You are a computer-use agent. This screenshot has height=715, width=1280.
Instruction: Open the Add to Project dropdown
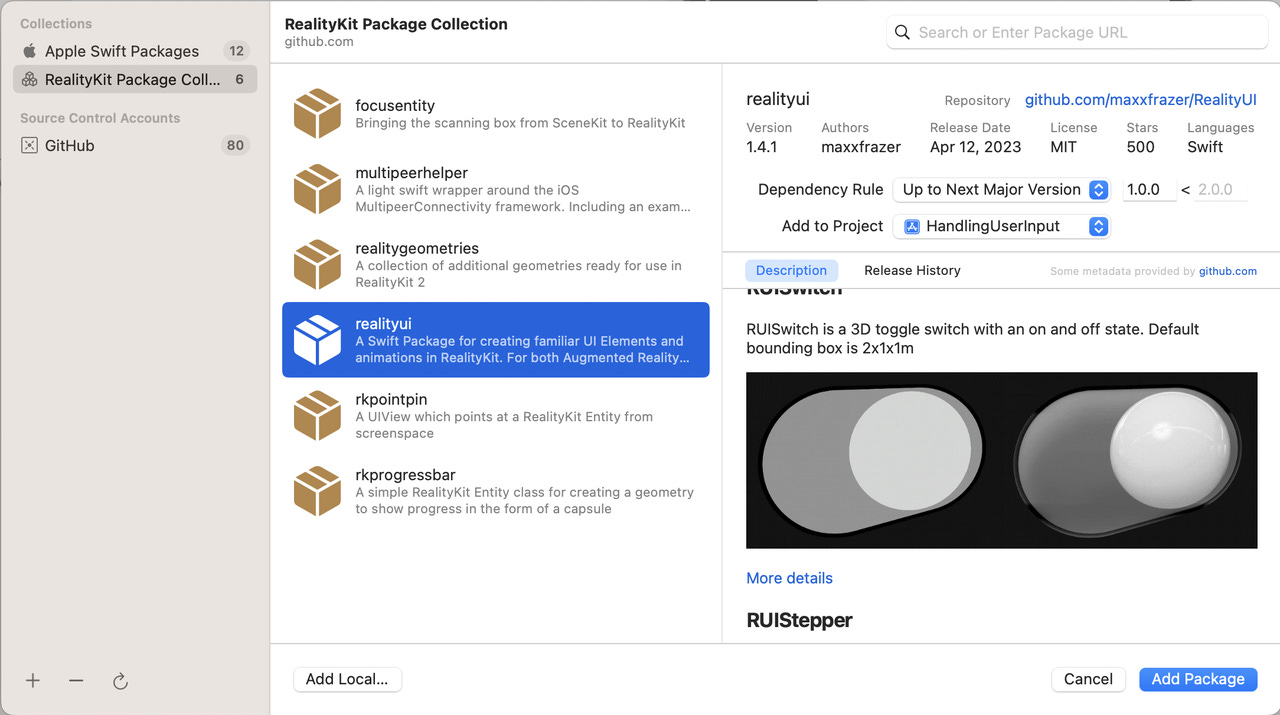tap(1001, 226)
